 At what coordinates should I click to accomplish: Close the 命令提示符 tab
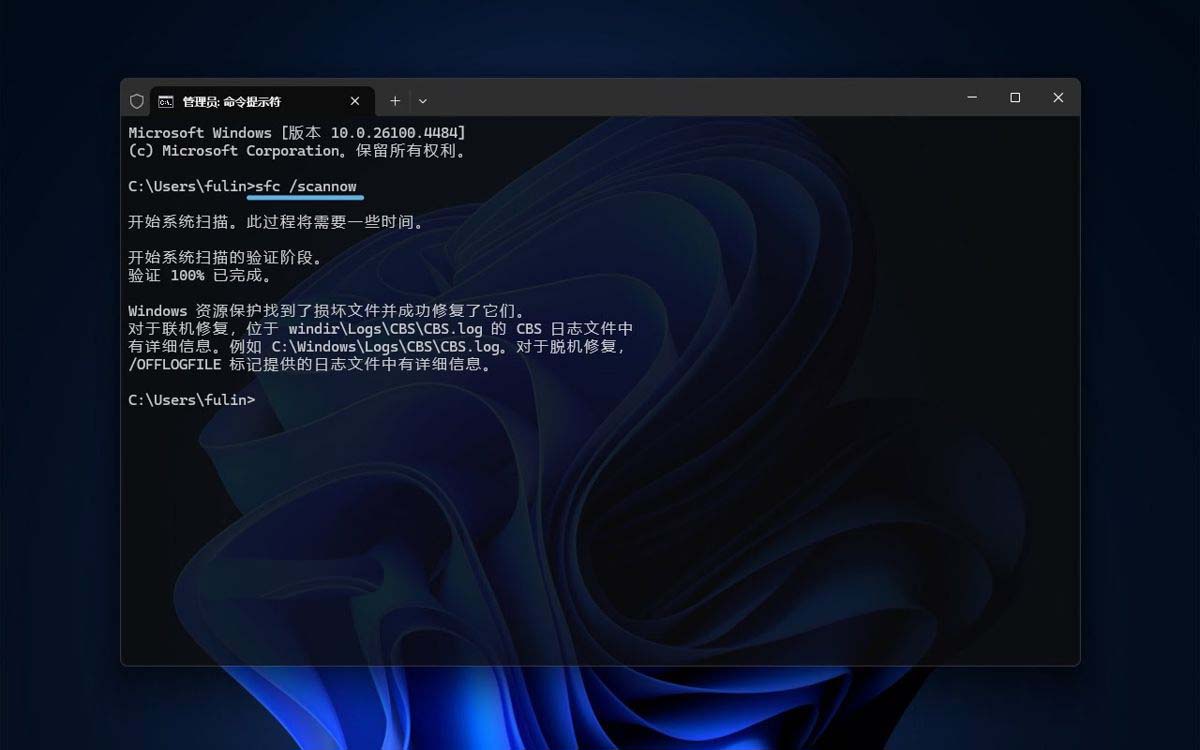coord(355,101)
